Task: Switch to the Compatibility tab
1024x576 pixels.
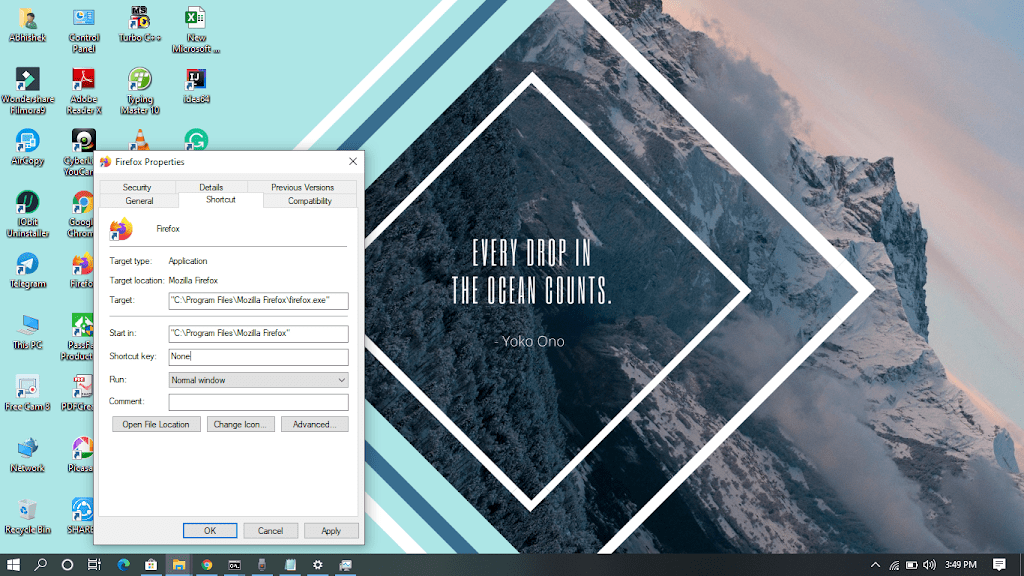Action: click(310, 201)
